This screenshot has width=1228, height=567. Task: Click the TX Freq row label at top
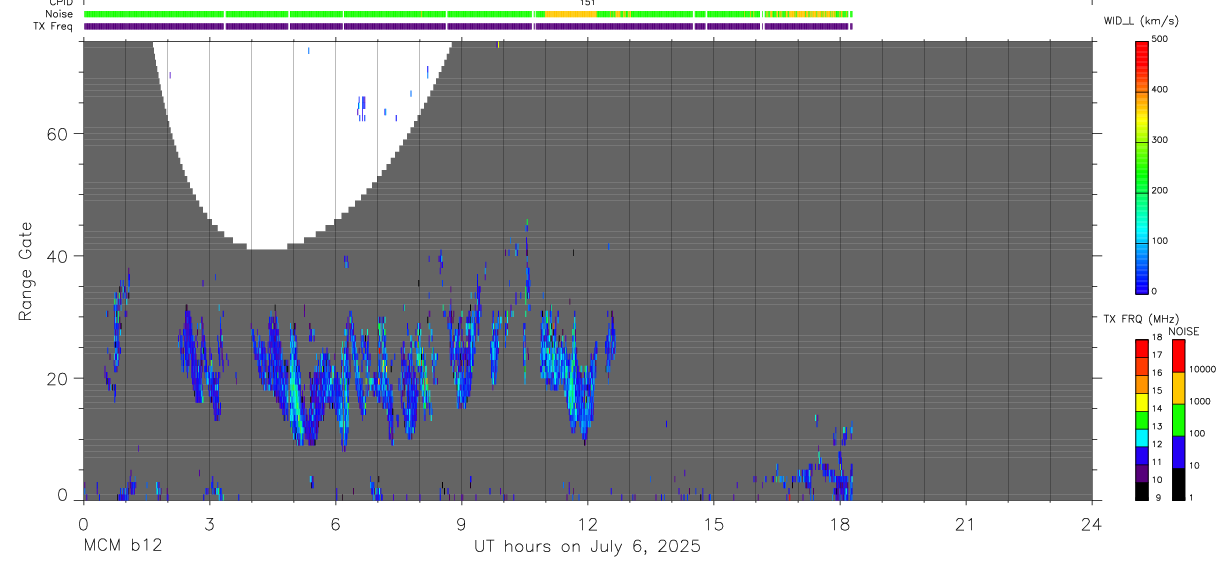point(54,26)
